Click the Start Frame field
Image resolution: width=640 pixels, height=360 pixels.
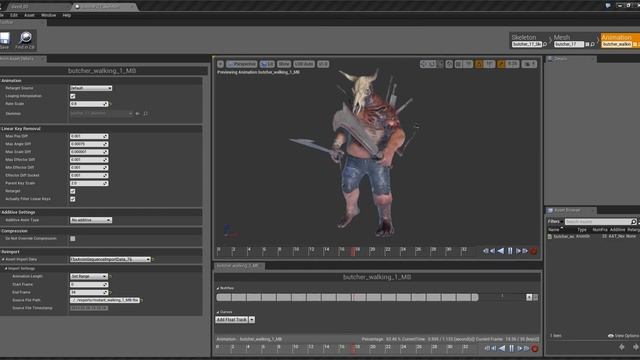pos(89,284)
